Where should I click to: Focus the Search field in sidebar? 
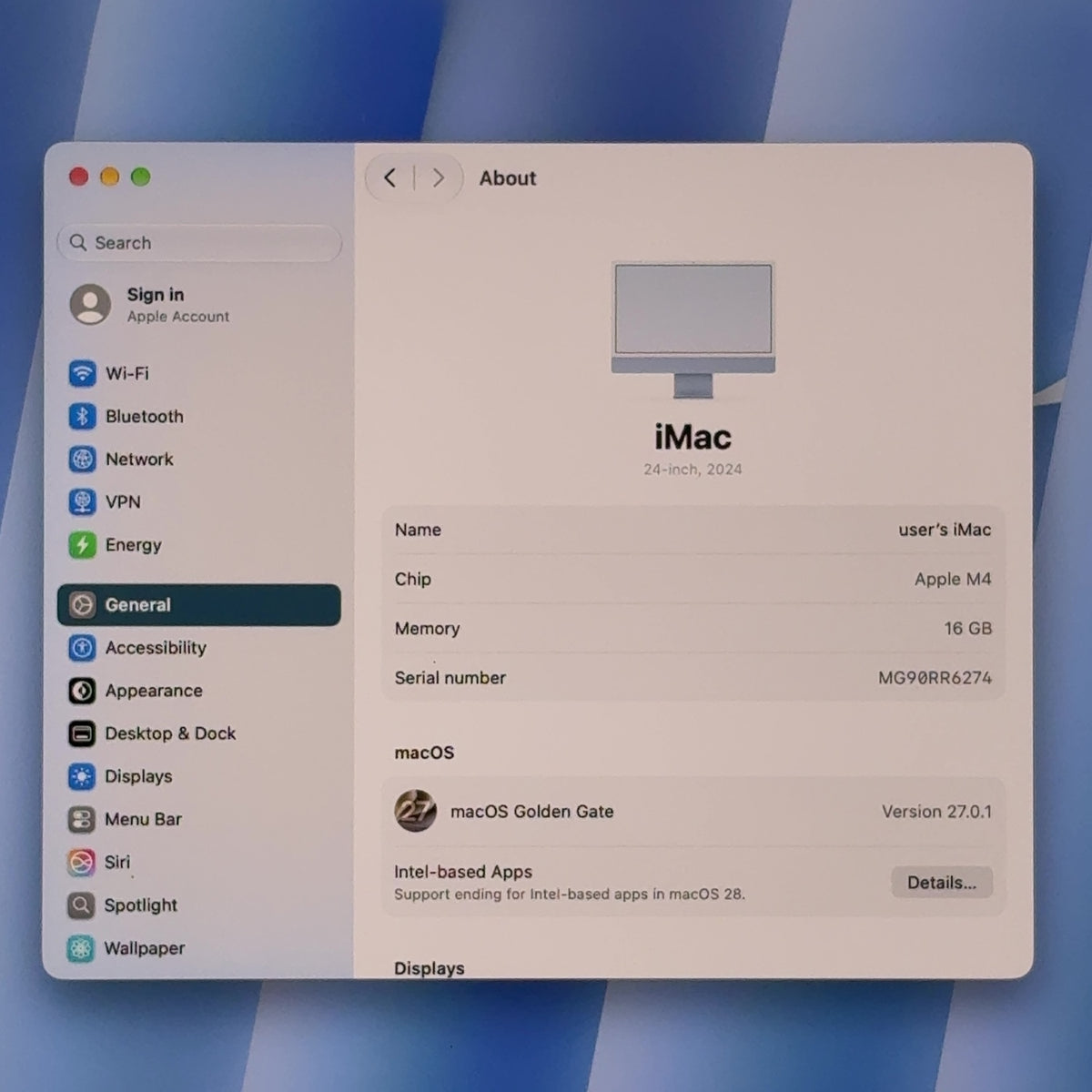199,243
